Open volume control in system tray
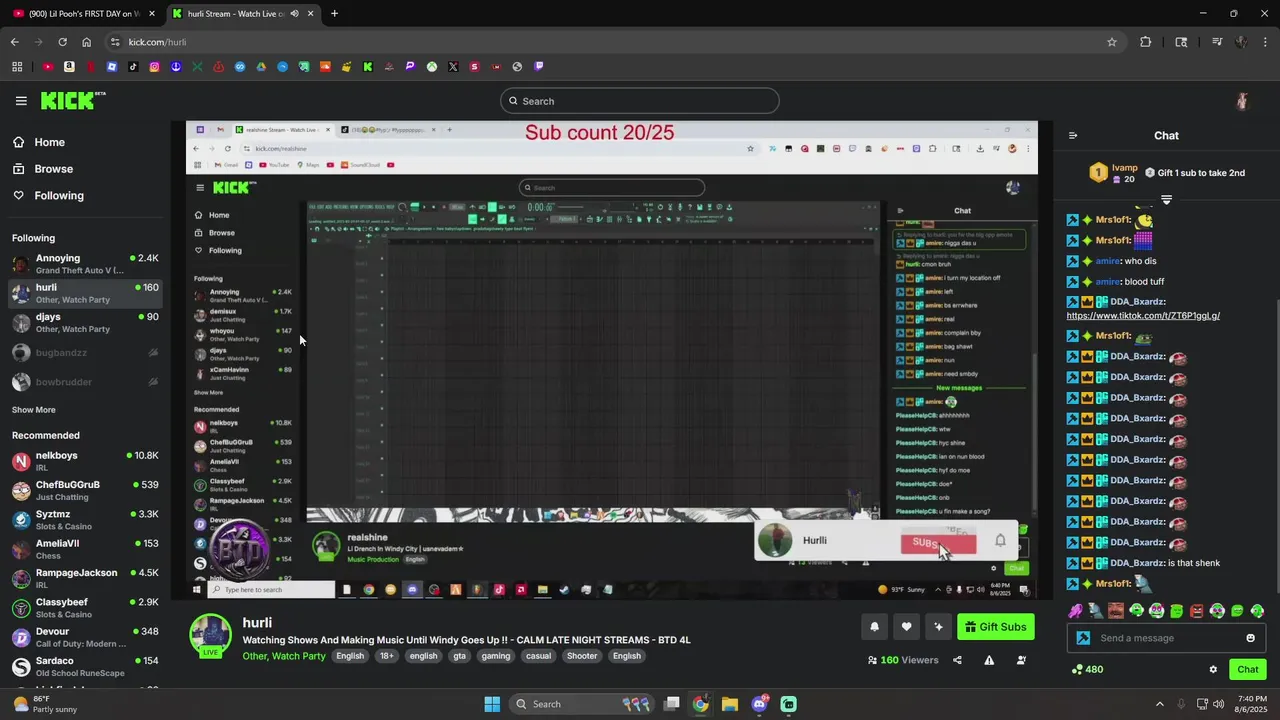Image resolution: width=1280 pixels, height=720 pixels. [x=1219, y=704]
